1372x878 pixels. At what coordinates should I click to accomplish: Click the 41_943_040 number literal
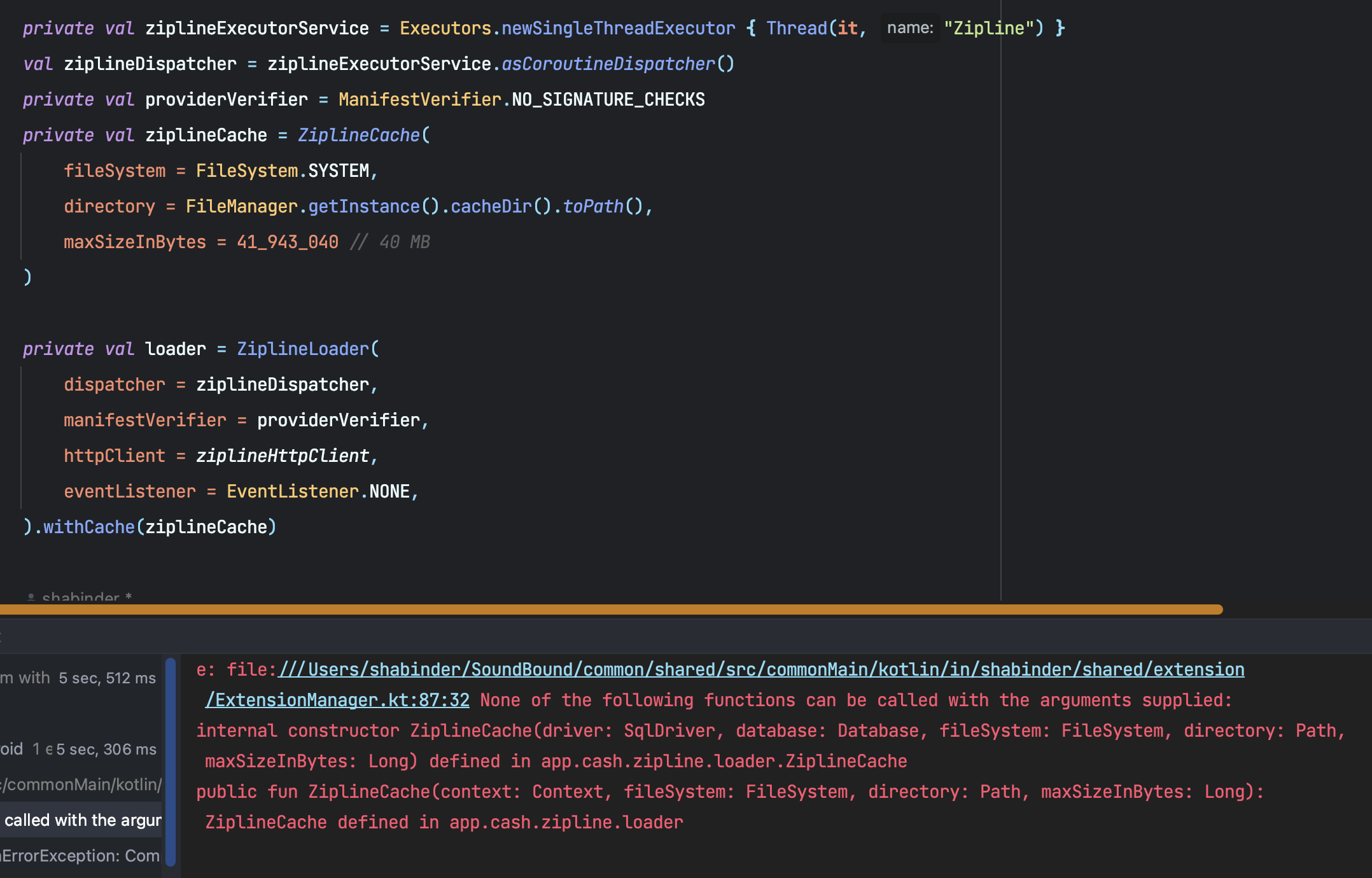[x=288, y=242]
